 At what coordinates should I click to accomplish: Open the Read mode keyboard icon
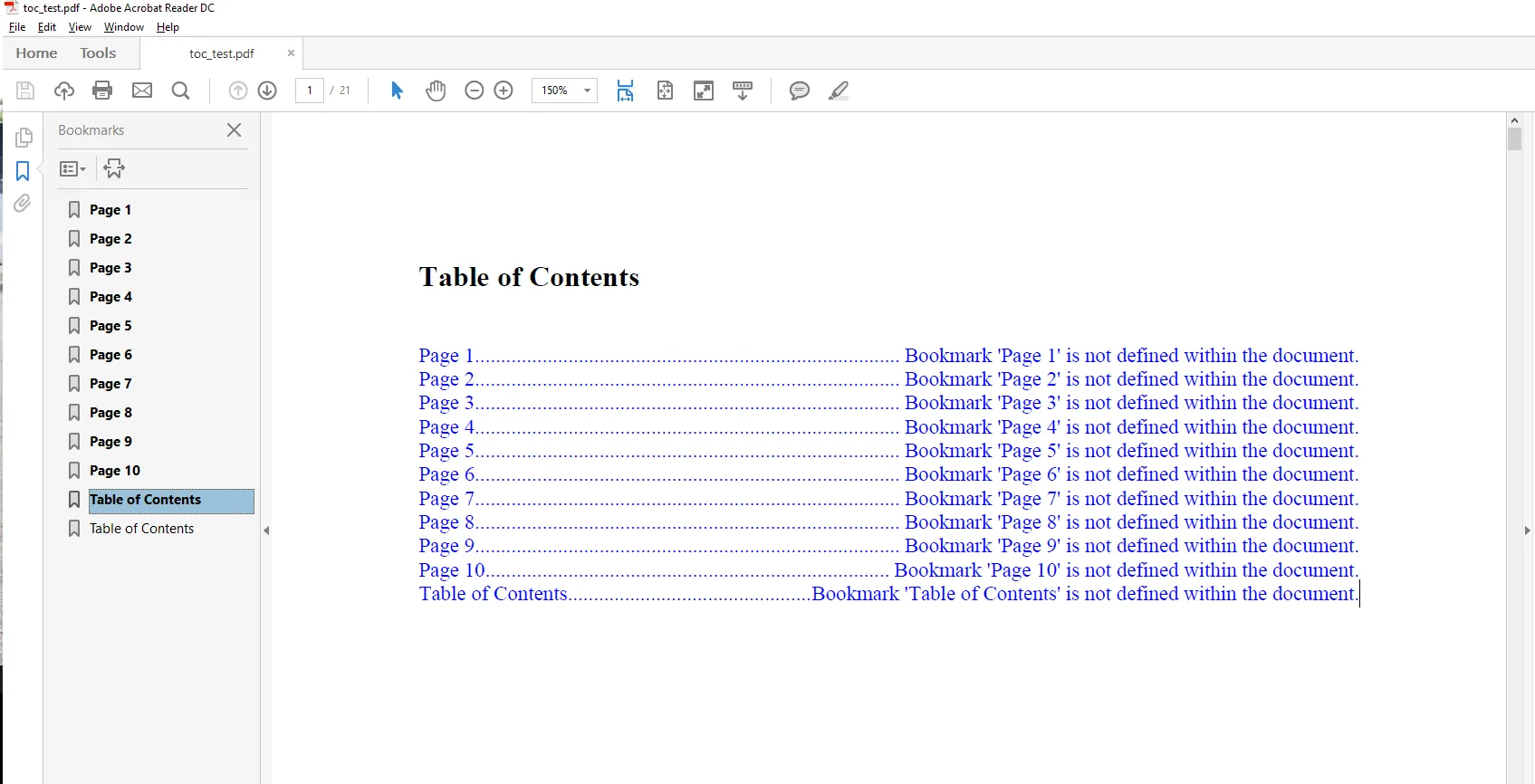(x=743, y=91)
